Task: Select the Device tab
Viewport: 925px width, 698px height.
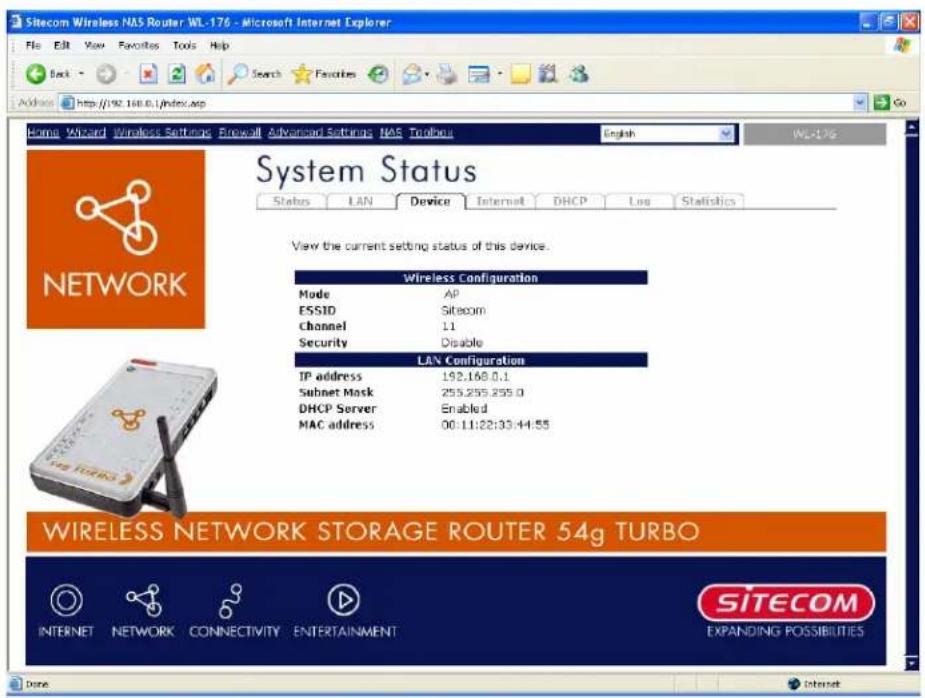Action: click(x=430, y=201)
